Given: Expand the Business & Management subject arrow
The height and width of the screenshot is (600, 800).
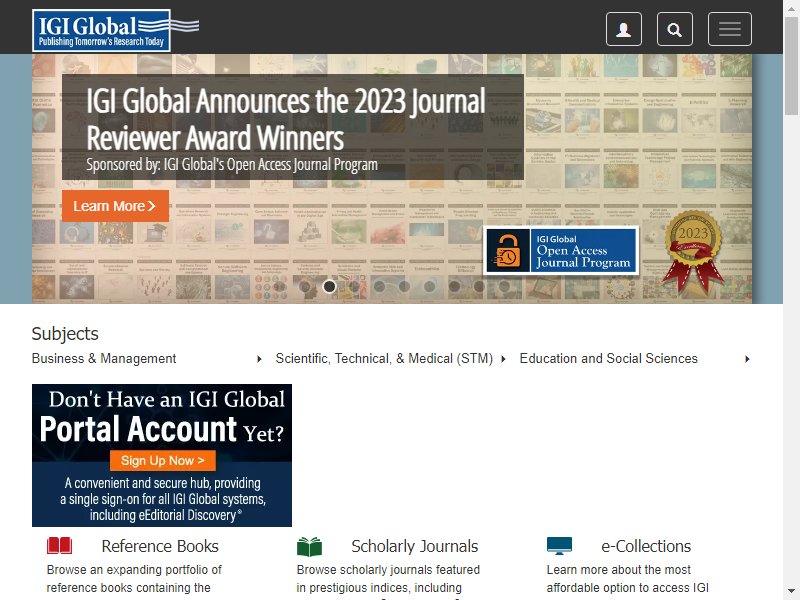Looking at the screenshot, I should [259, 359].
